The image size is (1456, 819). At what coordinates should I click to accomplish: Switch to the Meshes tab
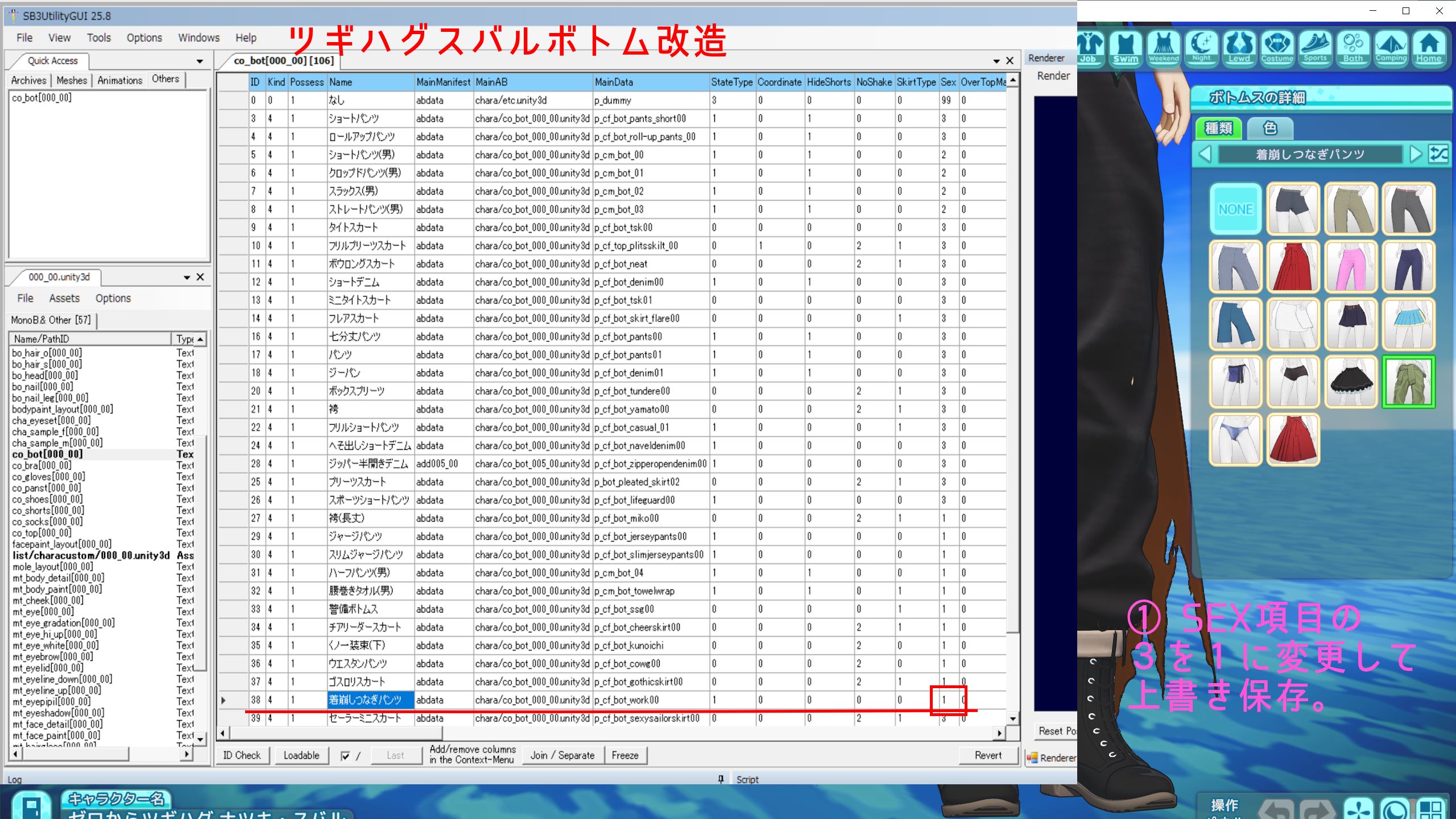coord(72,80)
